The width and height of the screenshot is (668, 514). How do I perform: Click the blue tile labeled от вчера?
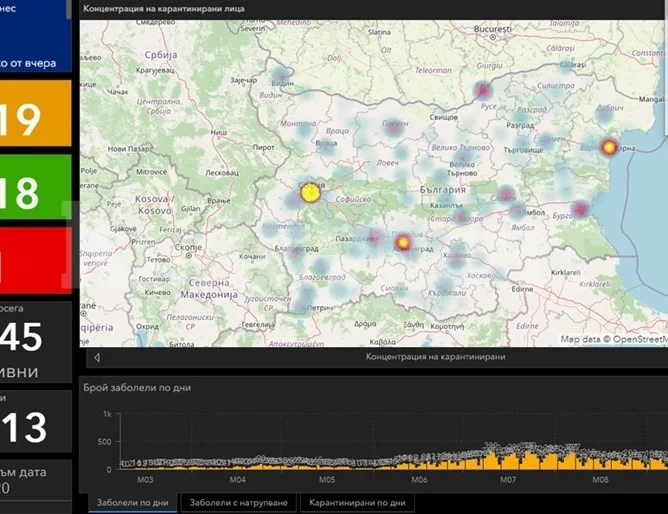(x=35, y=36)
